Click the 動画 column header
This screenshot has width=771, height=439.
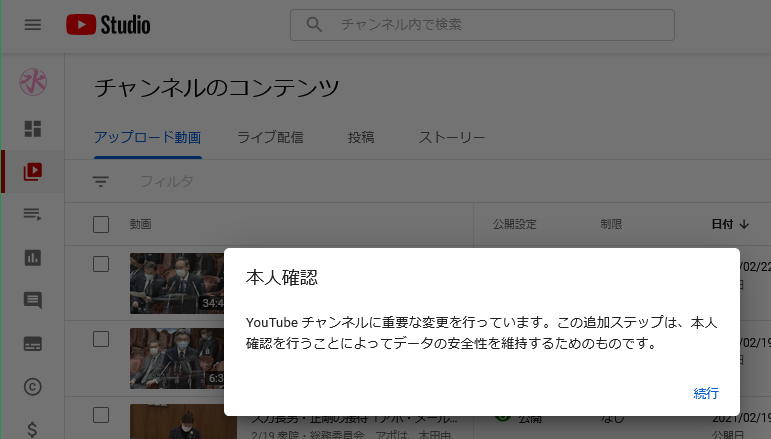[141, 224]
